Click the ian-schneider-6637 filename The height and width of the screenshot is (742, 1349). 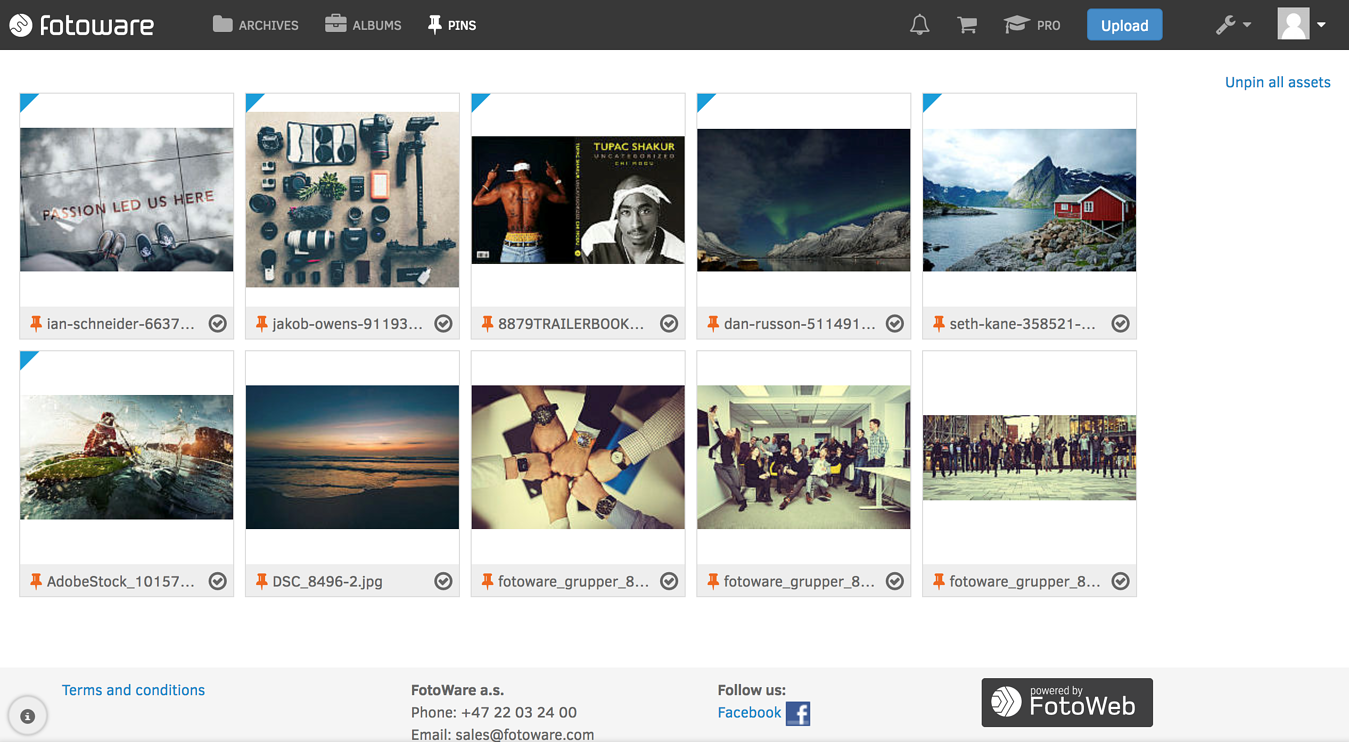tap(121, 323)
